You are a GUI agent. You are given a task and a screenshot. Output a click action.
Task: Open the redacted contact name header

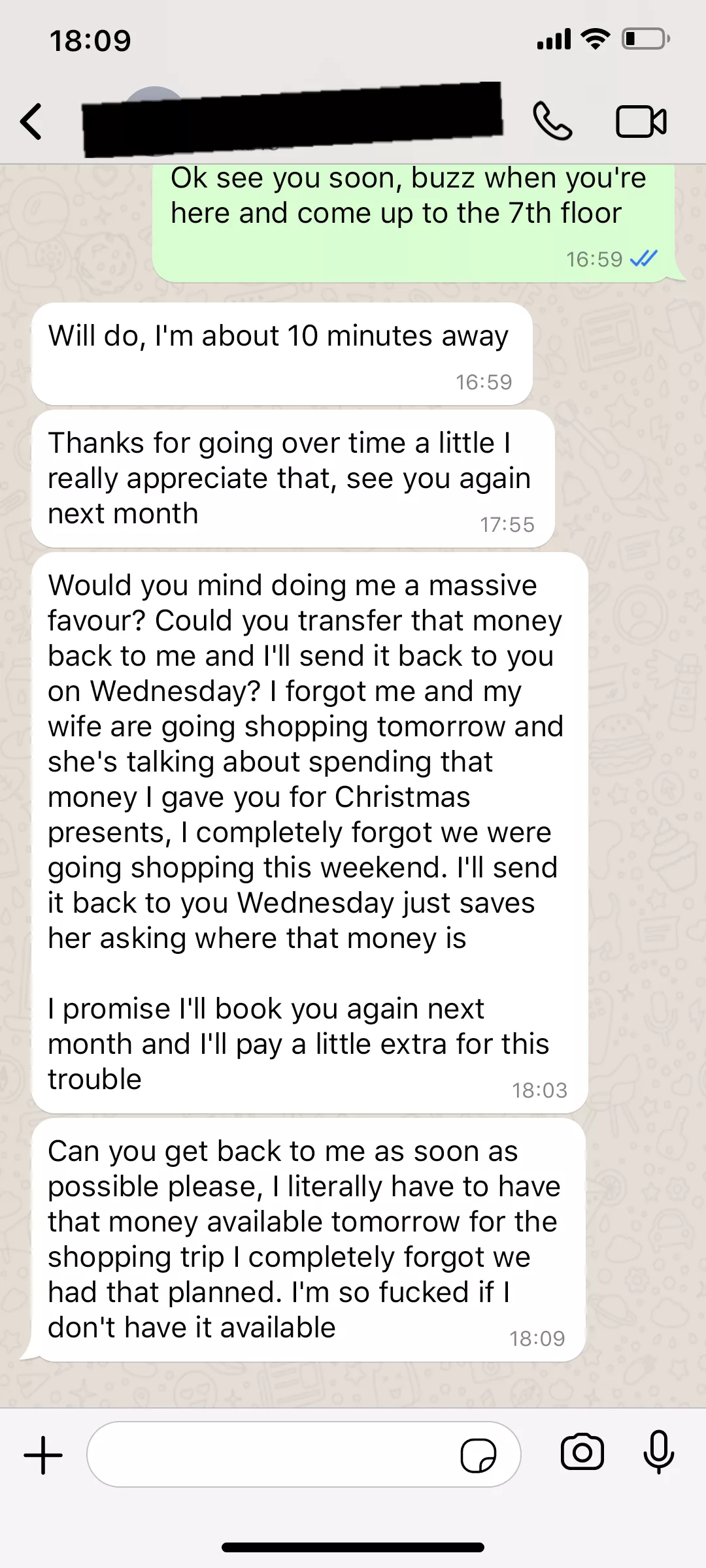pos(292,120)
